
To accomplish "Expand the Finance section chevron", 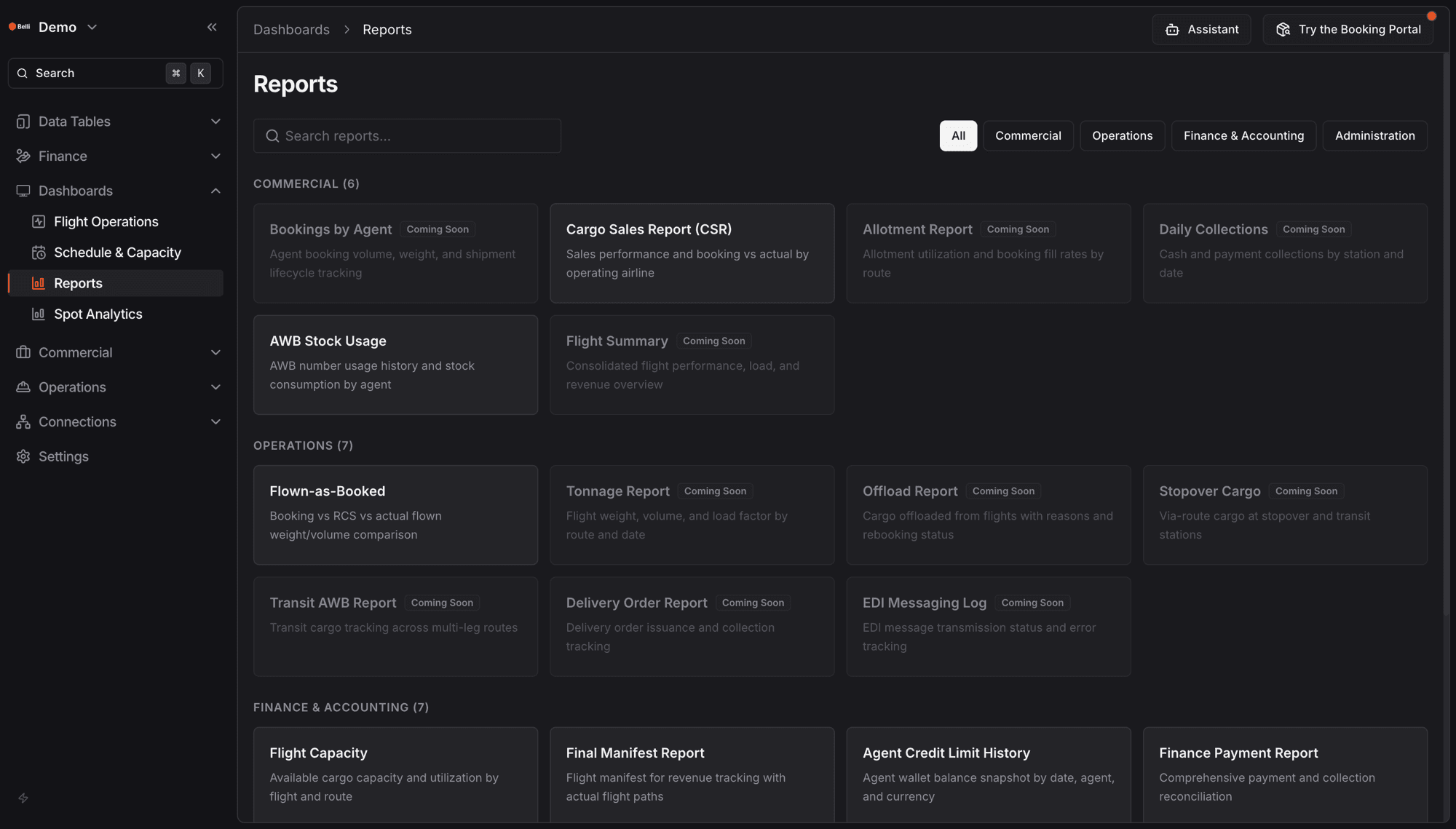I will (215, 156).
